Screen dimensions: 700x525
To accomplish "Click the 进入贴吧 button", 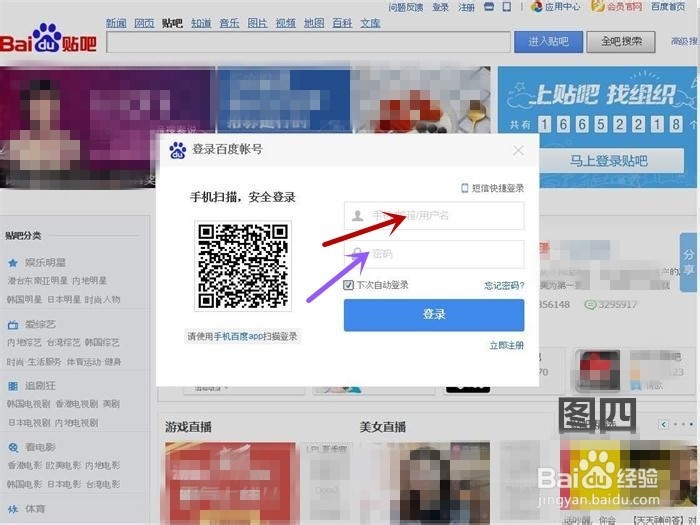I will (548, 42).
